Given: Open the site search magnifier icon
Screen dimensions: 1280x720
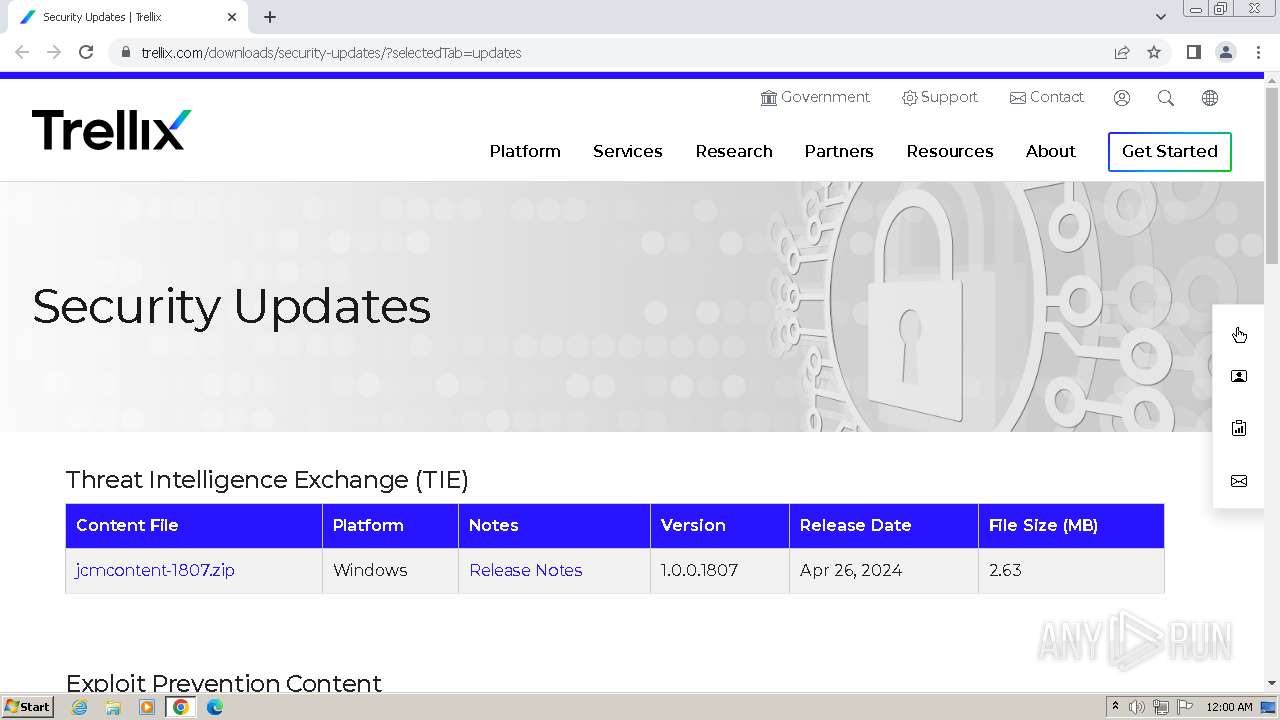Looking at the screenshot, I should click(1166, 98).
